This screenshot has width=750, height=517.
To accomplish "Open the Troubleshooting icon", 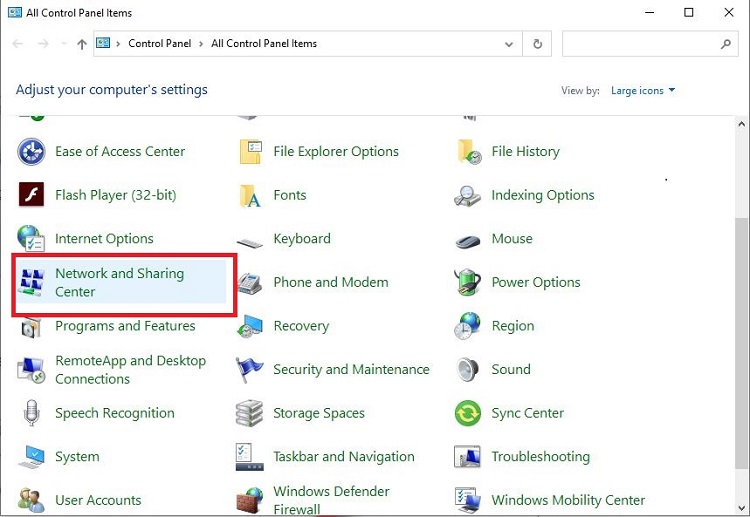I will [467, 457].
